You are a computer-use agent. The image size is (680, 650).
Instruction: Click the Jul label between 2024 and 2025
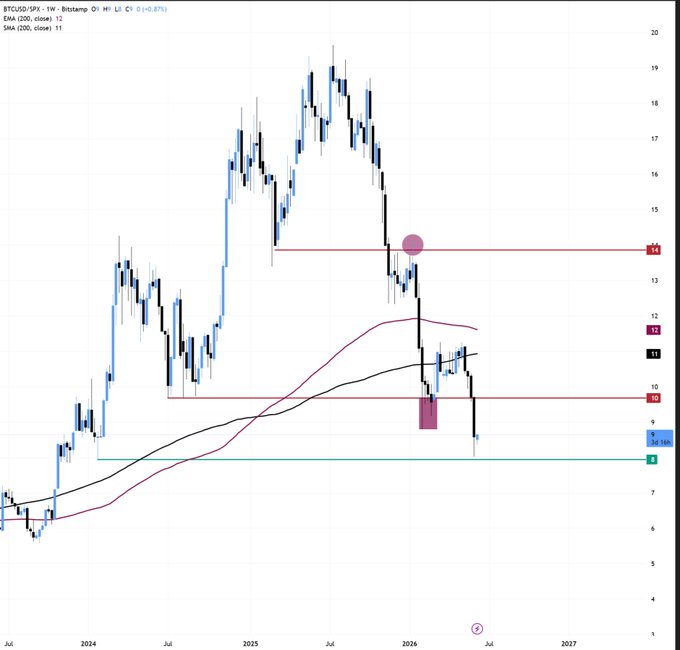click(x=168, y=643)
